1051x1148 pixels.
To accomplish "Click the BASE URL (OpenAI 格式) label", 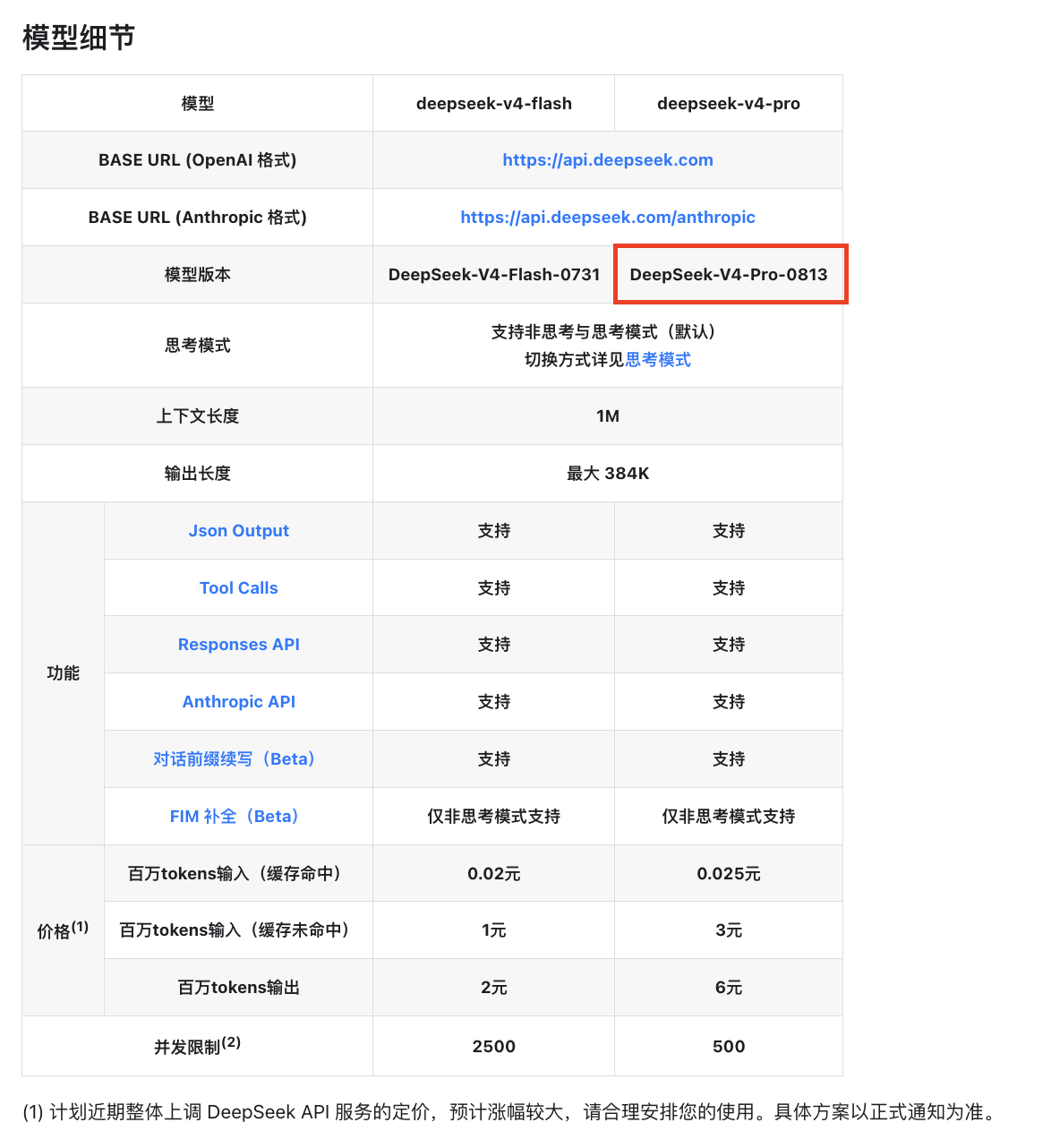I will click(x=198, y=160).
